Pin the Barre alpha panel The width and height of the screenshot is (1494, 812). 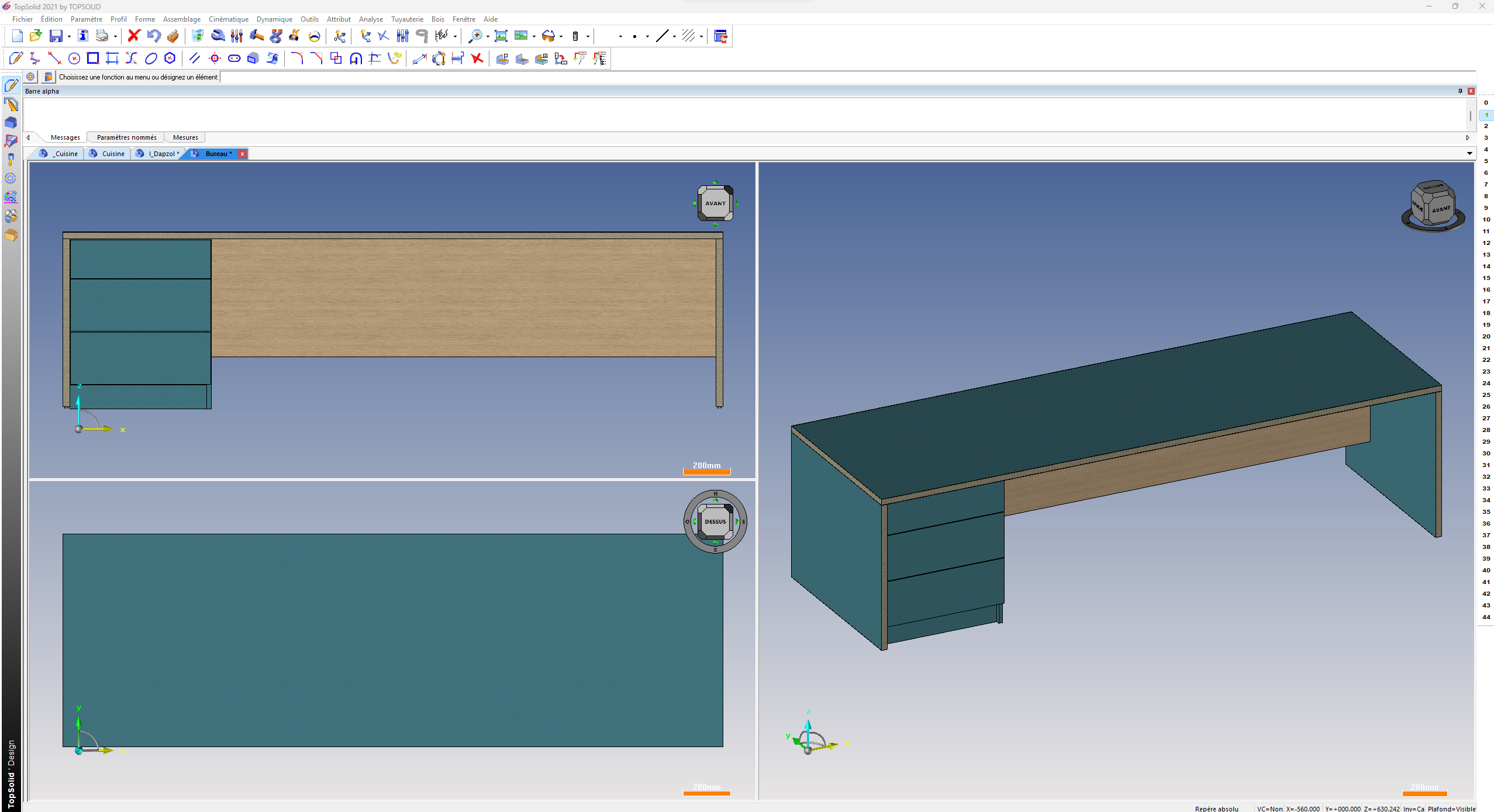[1460, 91]
